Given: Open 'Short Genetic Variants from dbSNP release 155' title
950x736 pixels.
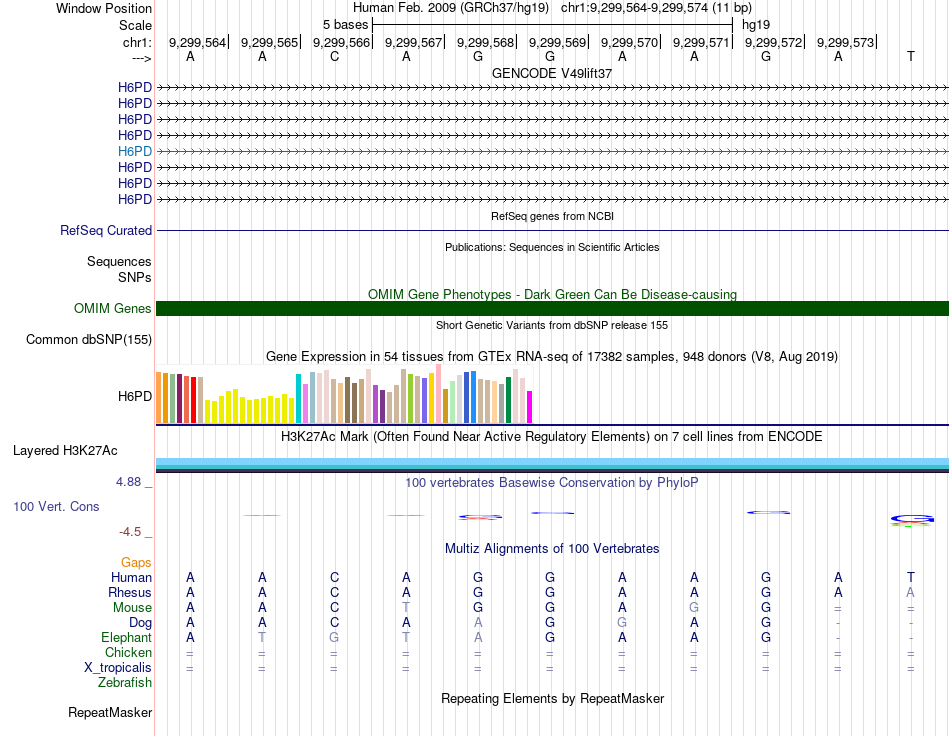Looking at the screenshot, I should (x=552, y=325).
